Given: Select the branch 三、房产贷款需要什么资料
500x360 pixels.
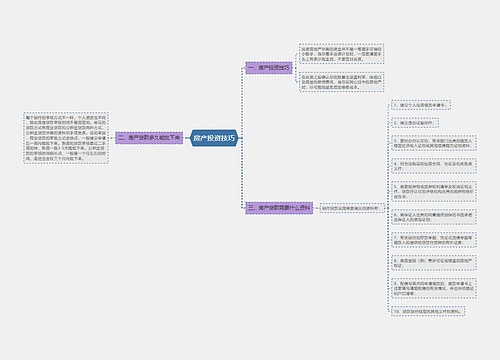Looking at the screenshot, I should pyautogui.click(x=279, y=208).
